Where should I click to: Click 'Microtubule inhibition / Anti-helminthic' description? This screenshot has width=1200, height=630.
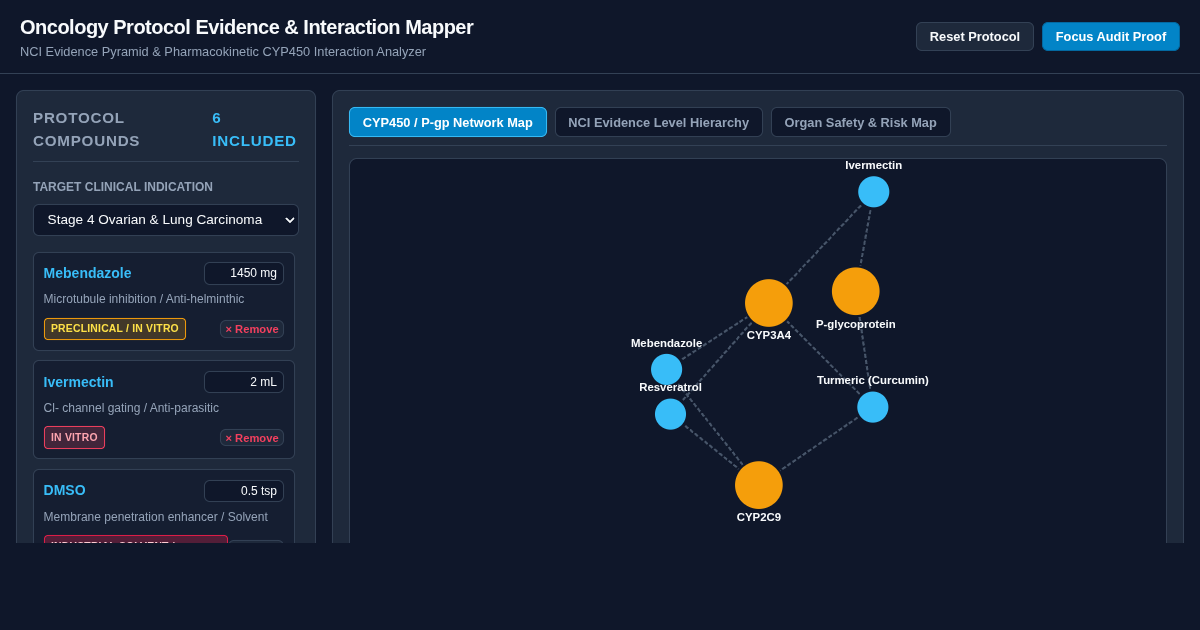coord(144,299)
